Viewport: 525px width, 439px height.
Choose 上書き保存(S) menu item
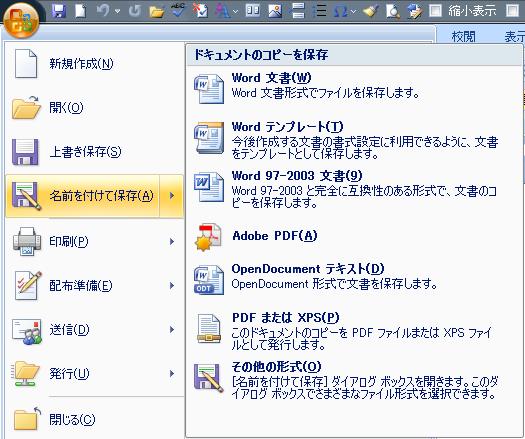tap(95, 152)
